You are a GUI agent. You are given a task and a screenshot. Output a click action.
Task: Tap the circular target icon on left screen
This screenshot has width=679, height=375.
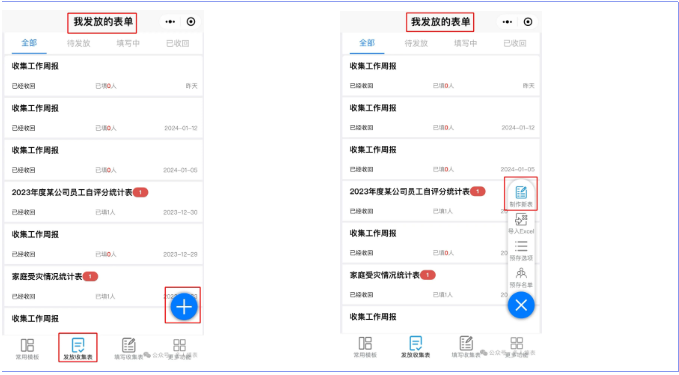coord(191,22)
